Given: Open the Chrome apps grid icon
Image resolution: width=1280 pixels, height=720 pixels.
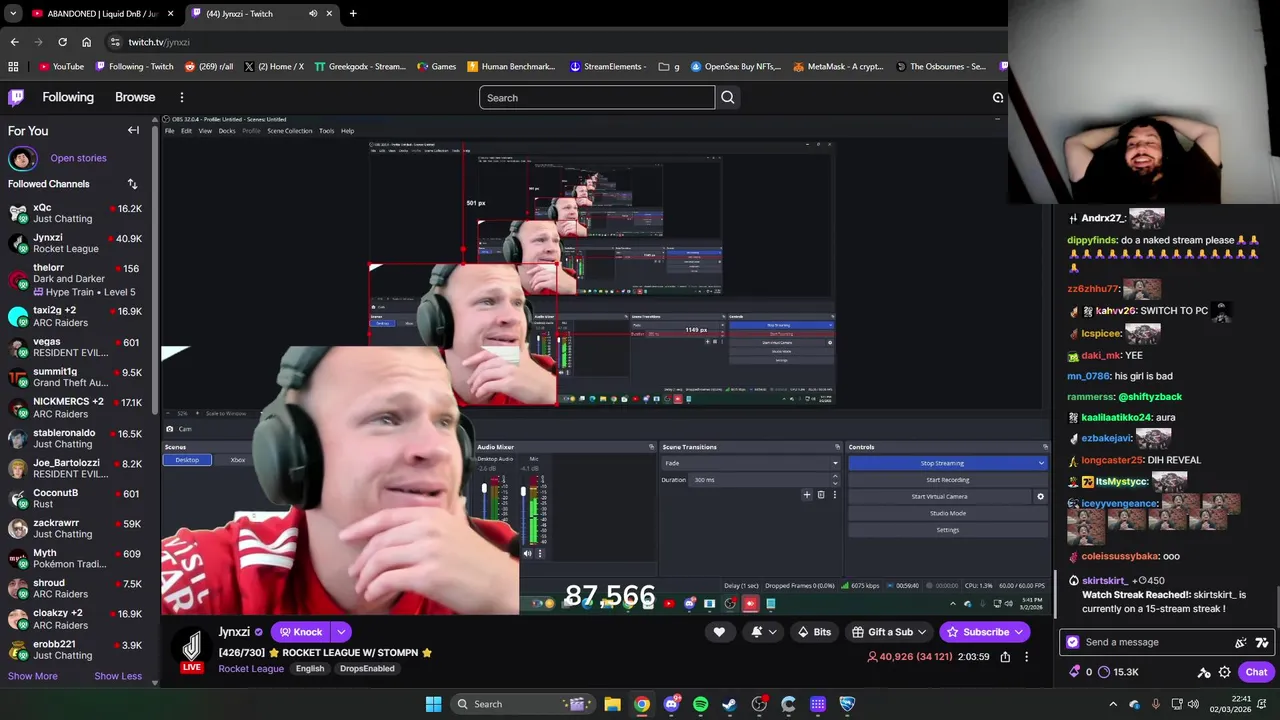Looking at the screenshot, I should (x=13, y=67).
